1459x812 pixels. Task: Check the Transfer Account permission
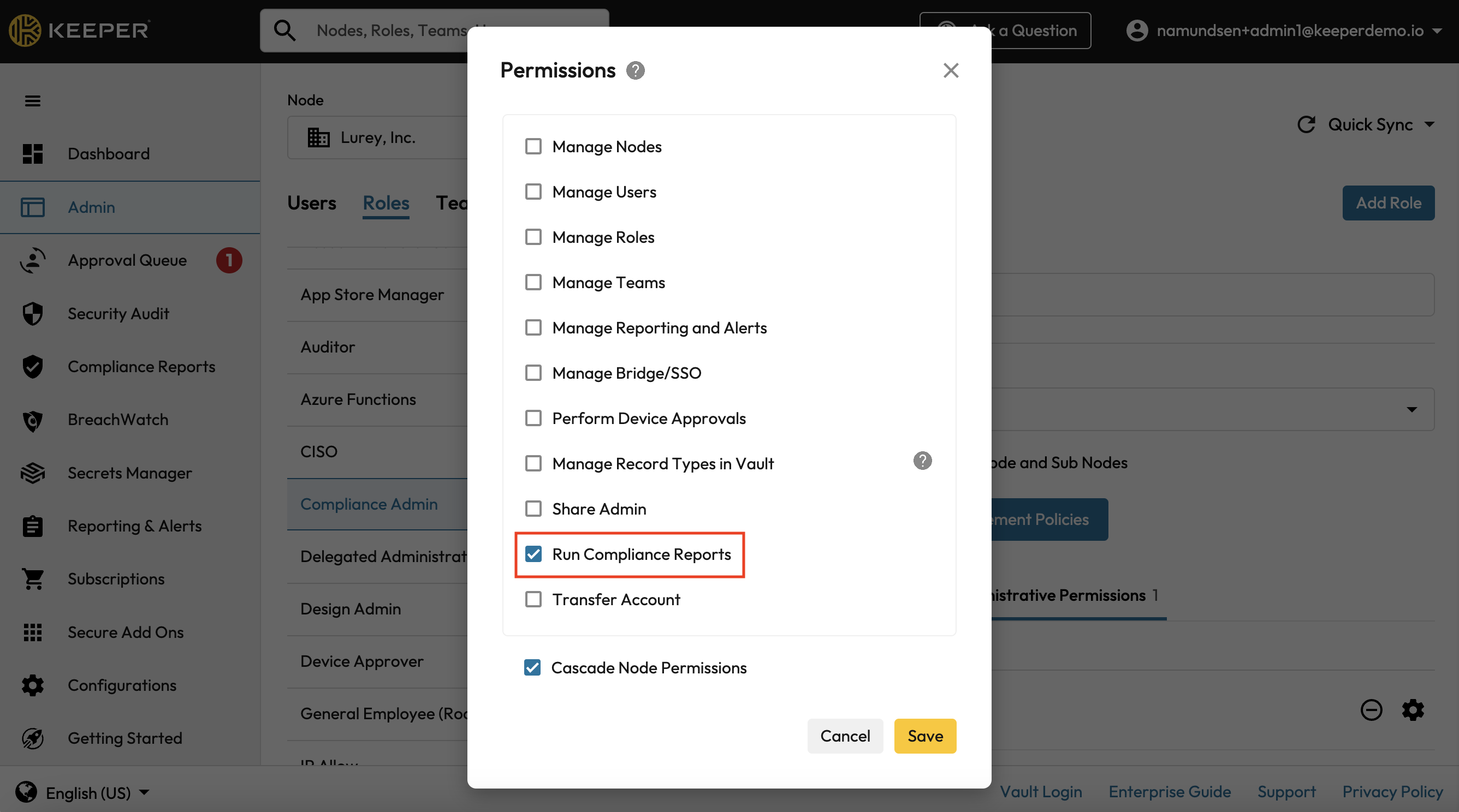[533, 599]
